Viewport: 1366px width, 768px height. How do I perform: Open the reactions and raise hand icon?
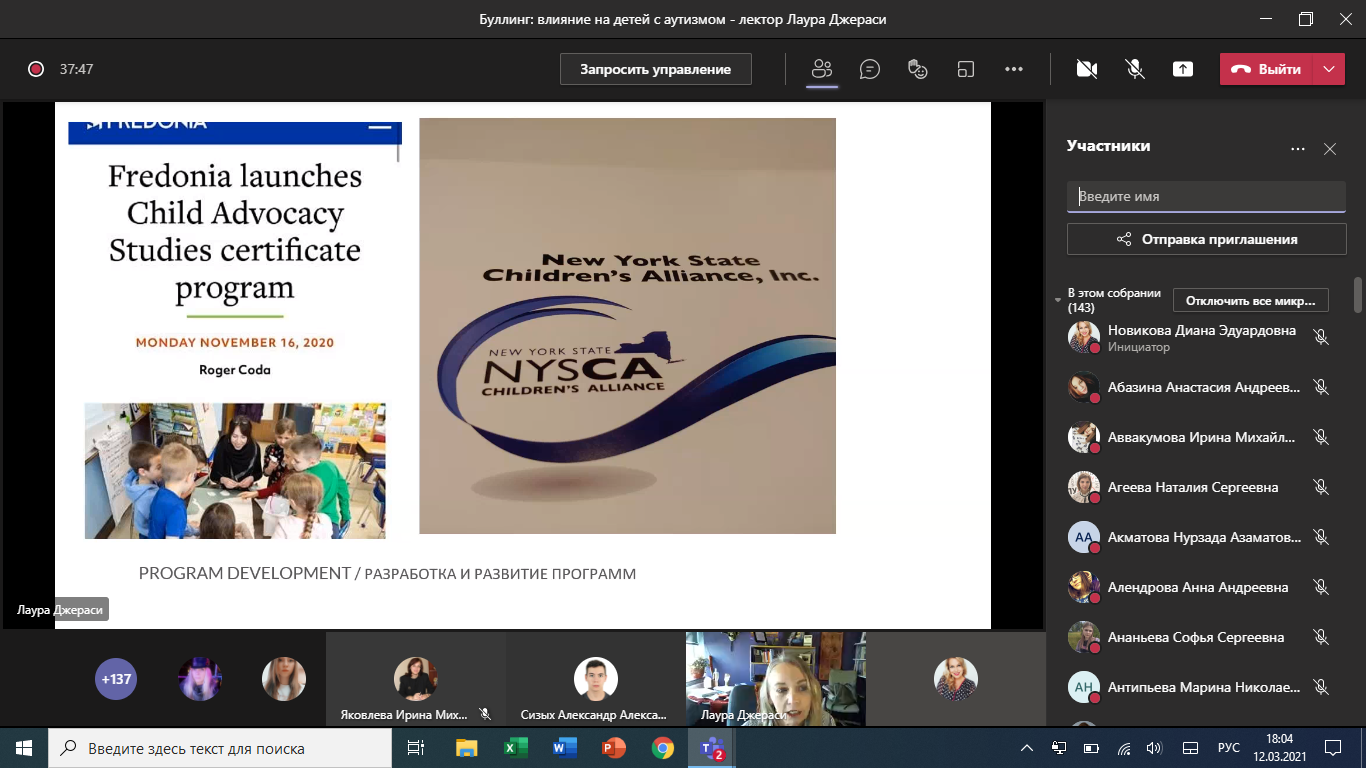(x=918, y=69)
